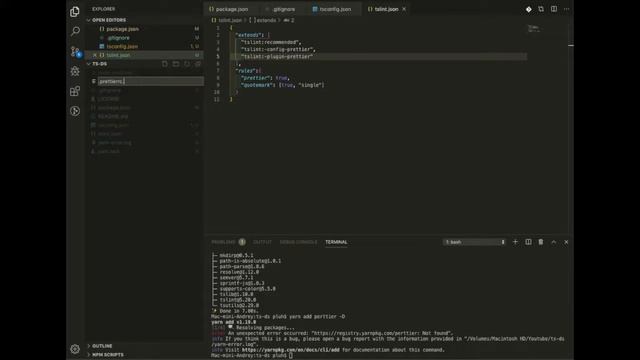Split the terminal pane

coord(528,242)
